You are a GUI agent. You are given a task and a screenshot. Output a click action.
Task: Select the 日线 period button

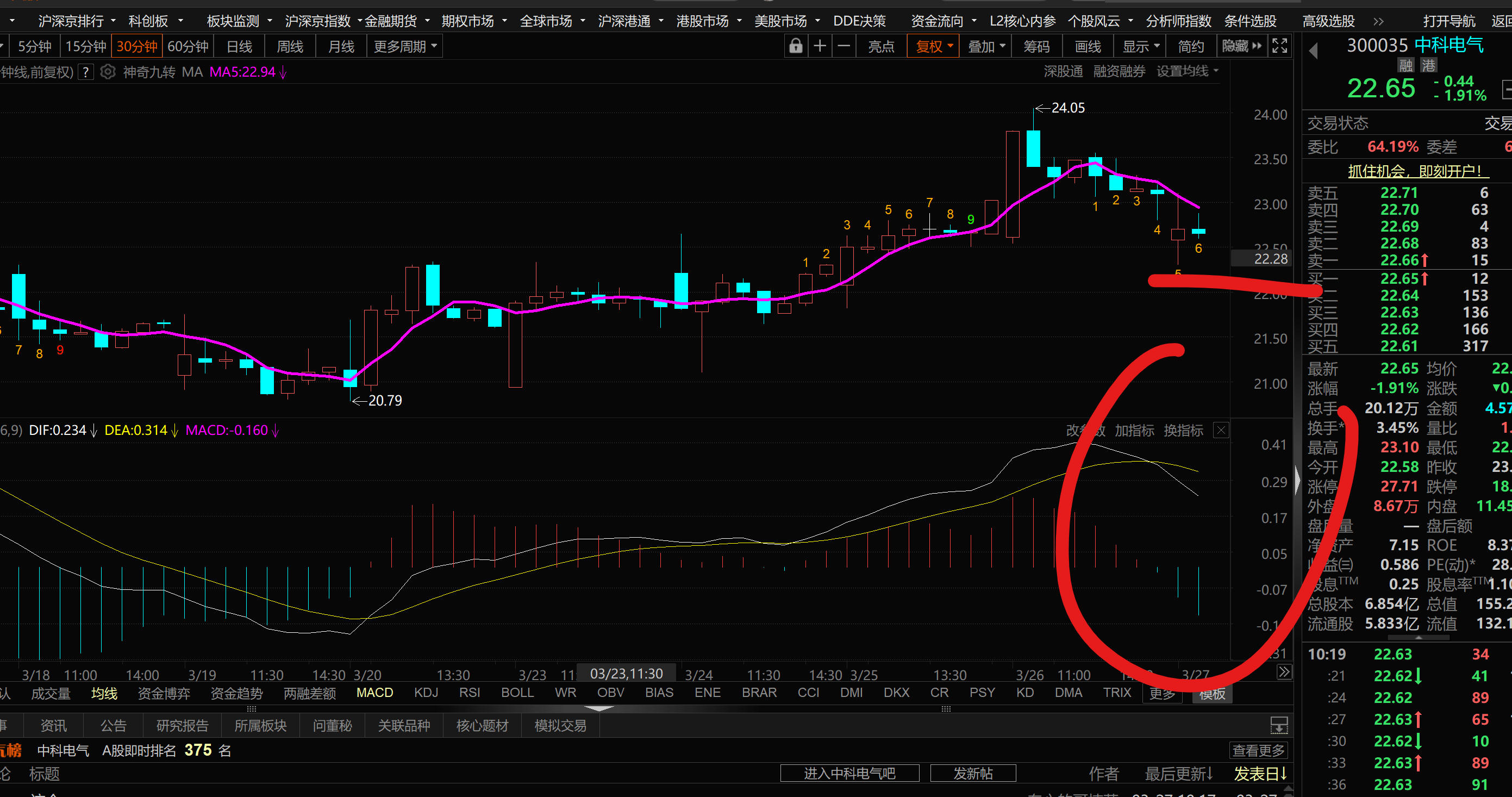[239, 46]
